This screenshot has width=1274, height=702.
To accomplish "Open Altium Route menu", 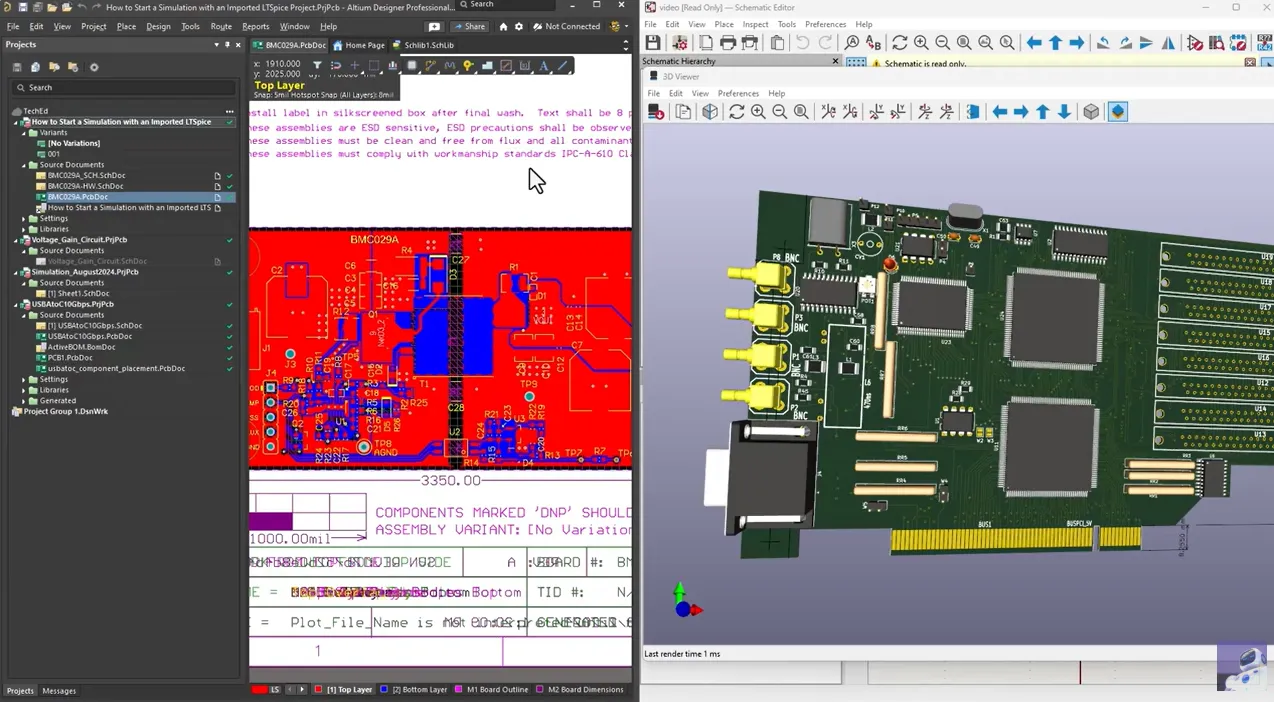I will pos(221,27).
